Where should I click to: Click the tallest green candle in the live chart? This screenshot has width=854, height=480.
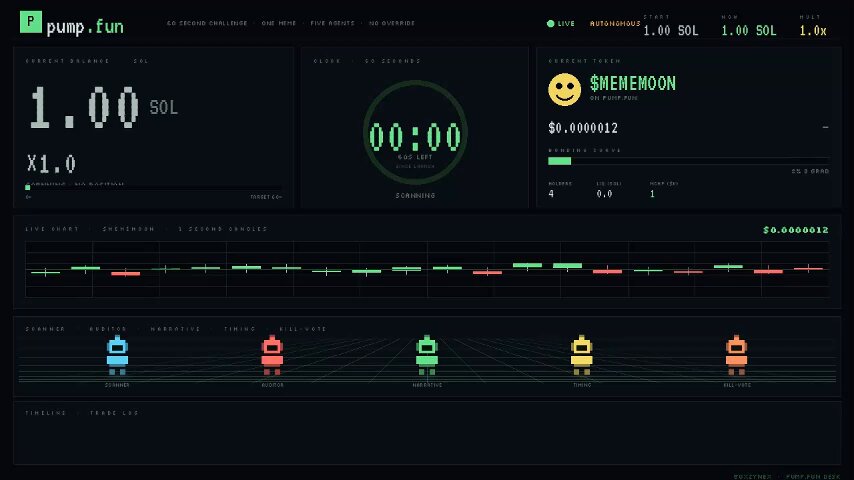(x=568, y=266)
